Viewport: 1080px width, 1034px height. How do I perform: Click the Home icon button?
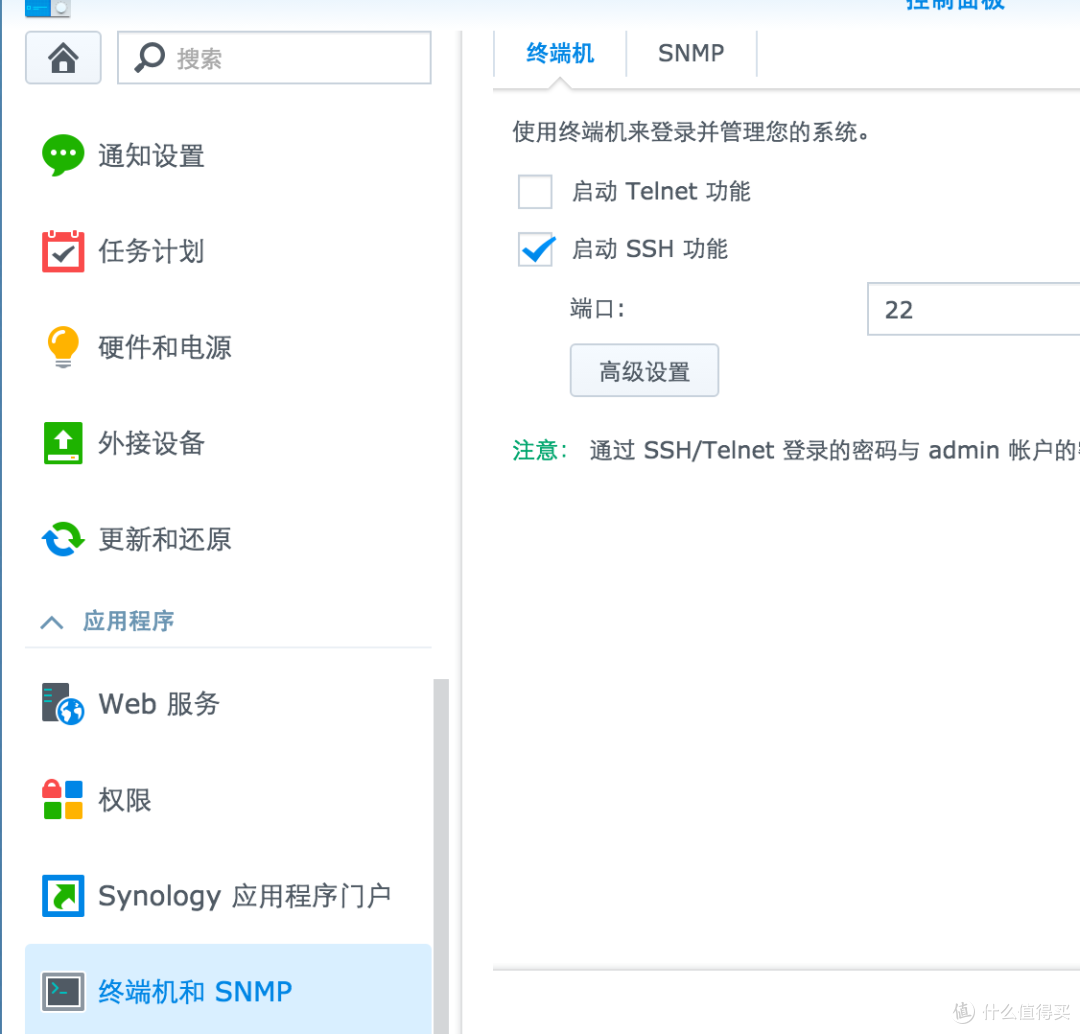pos(63,58)
